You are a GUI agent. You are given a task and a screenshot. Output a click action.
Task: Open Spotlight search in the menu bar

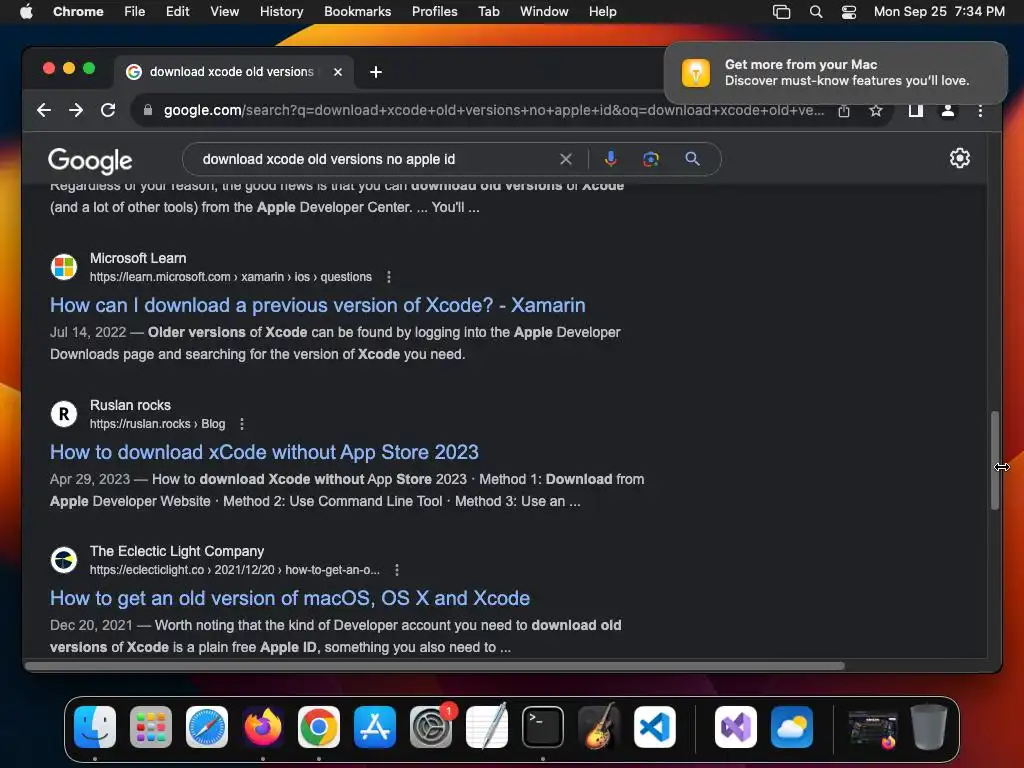point(816,11)
